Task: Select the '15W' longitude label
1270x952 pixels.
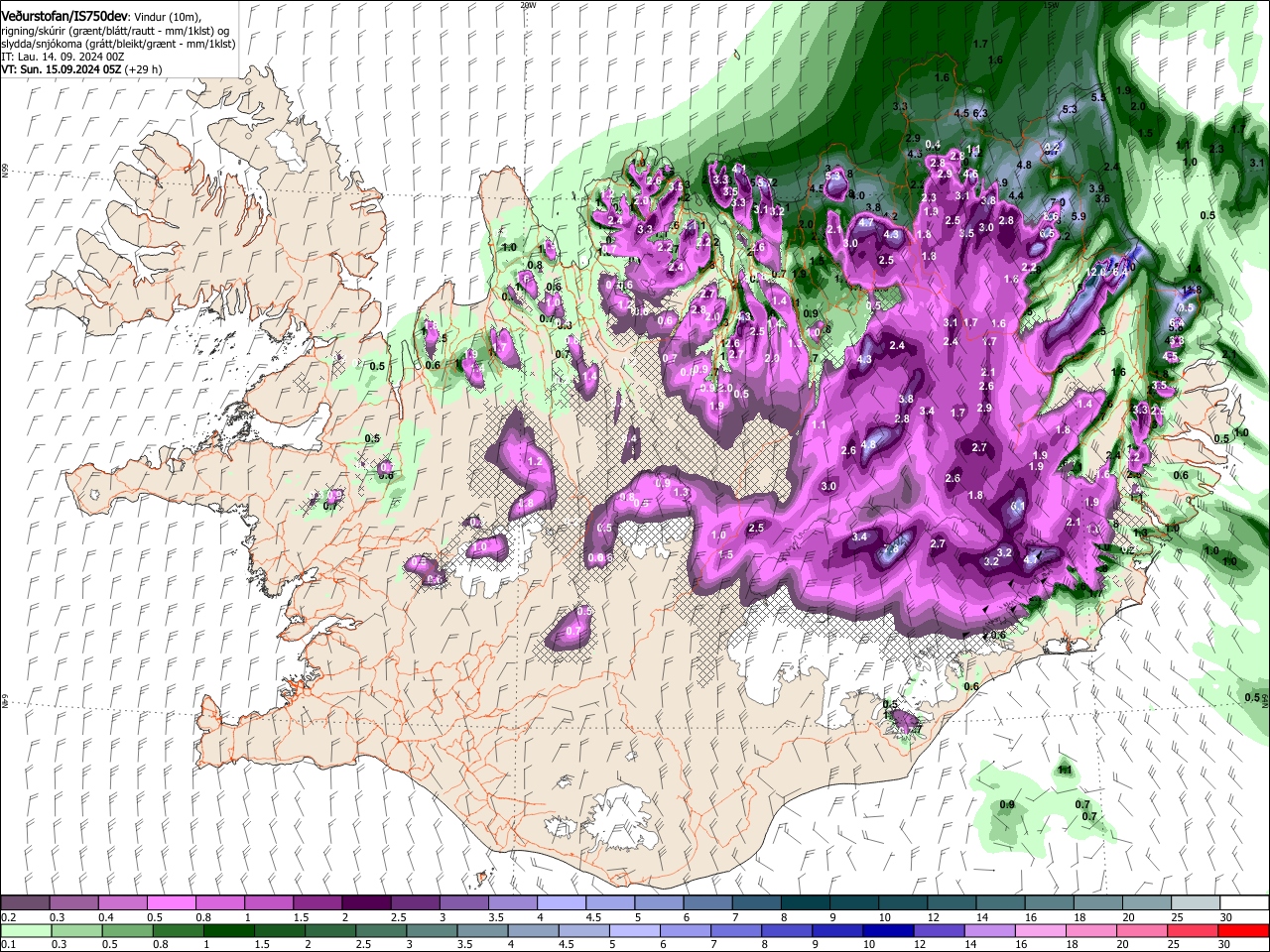Action: click(x=1050, y=5)
